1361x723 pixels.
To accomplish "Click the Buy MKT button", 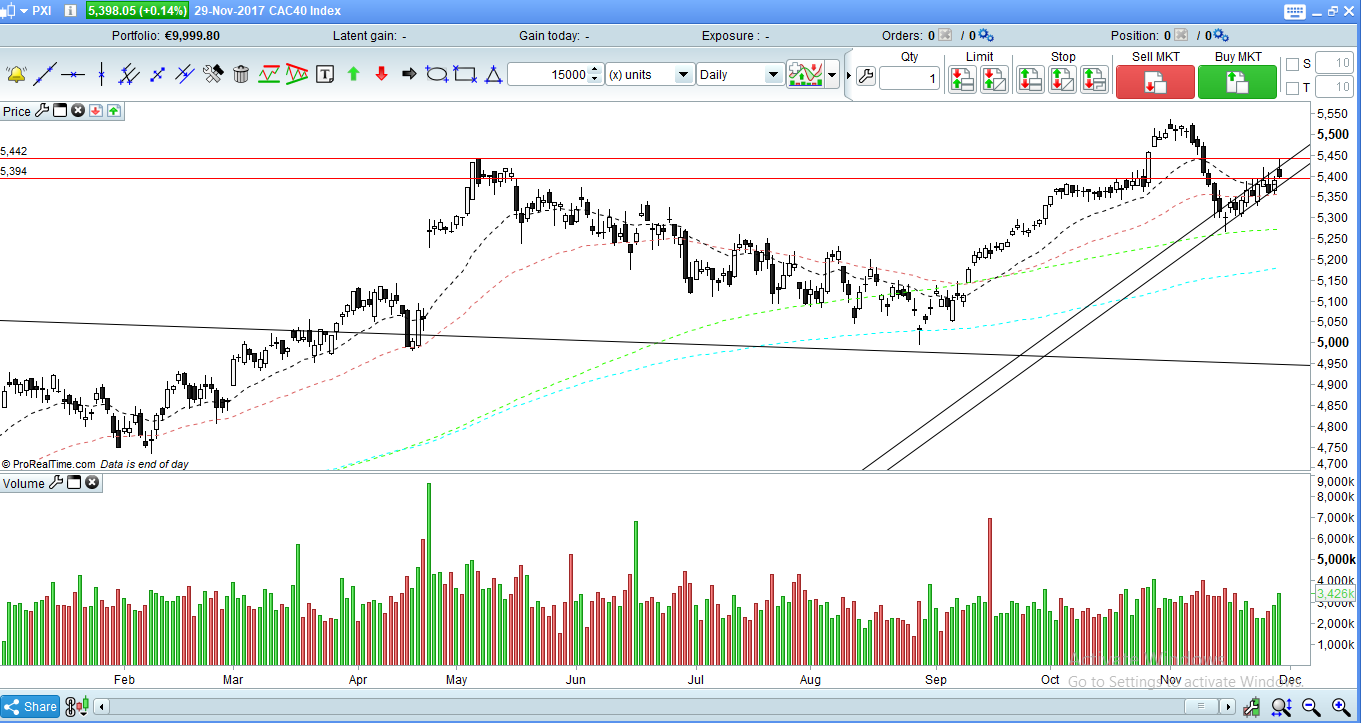I will [1238, 82].
